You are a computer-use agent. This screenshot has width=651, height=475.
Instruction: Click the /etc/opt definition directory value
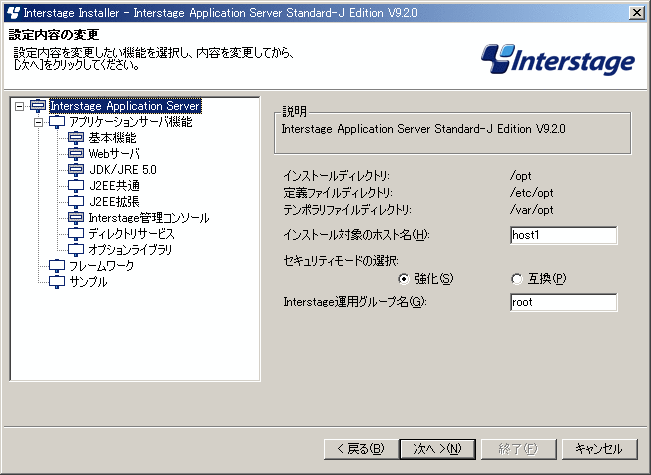[x=532, y=193]
